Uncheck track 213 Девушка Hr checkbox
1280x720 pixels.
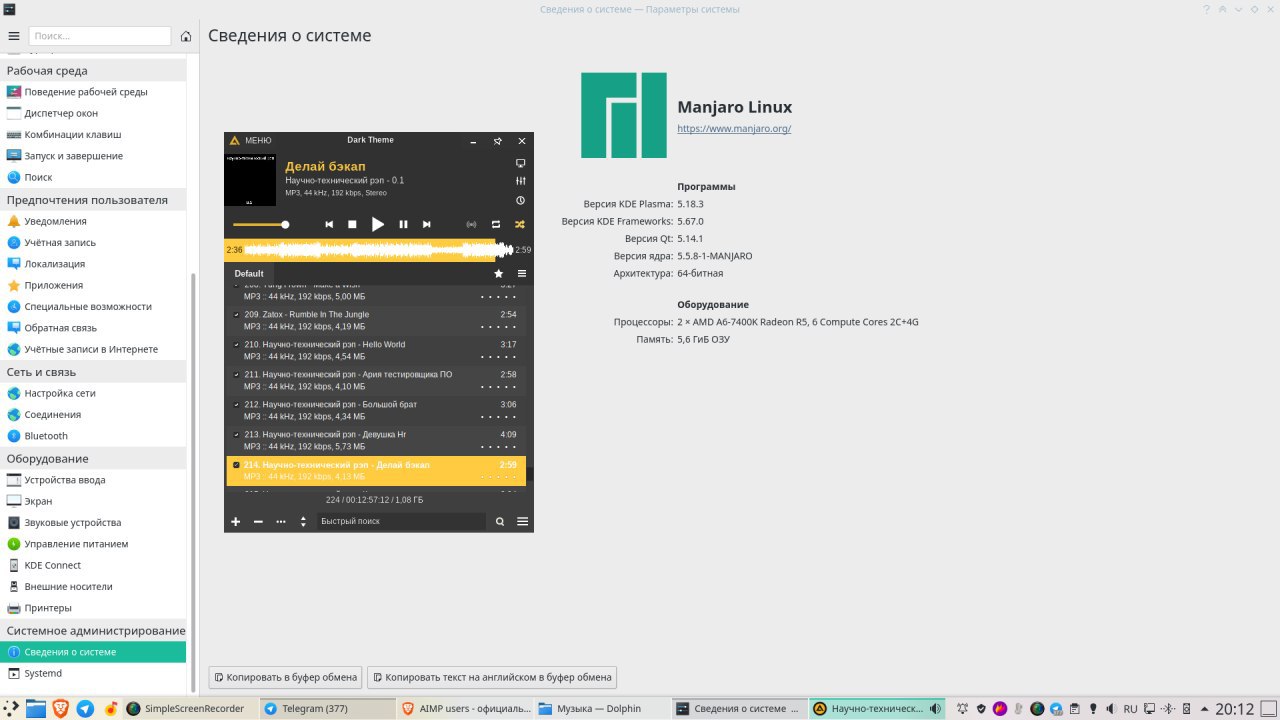click(x=236, y=434)
